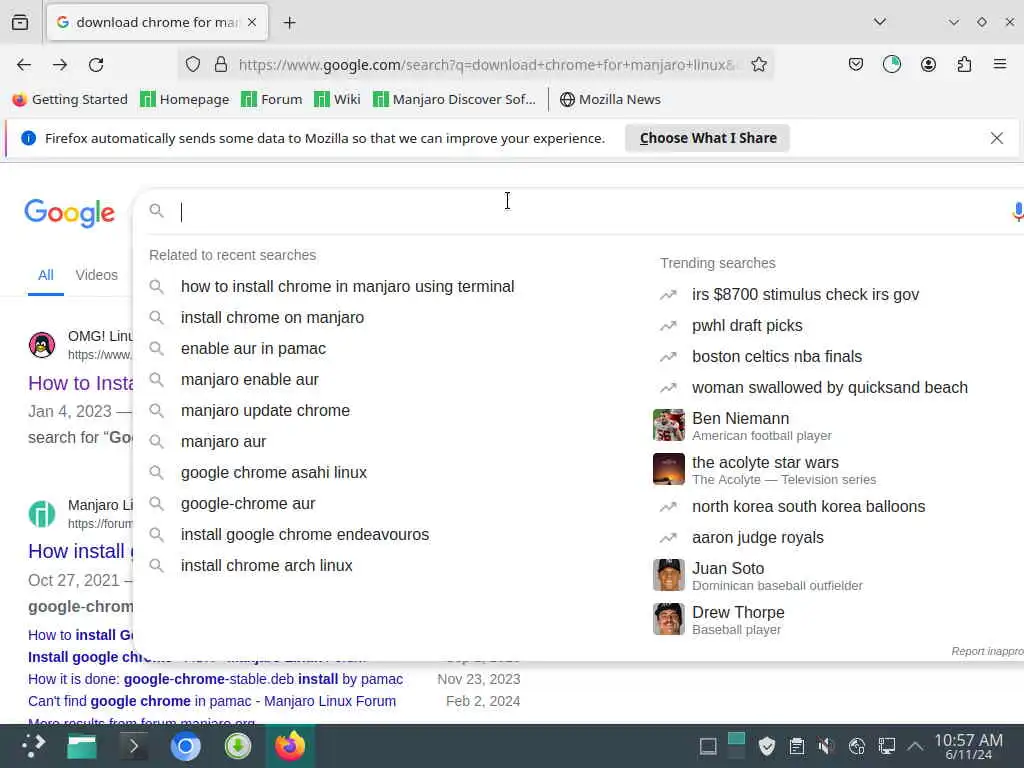The image size is (1024, 768).
Task: Open 'Can't find google chrome in pamac' link
Action: coord(212,701)
